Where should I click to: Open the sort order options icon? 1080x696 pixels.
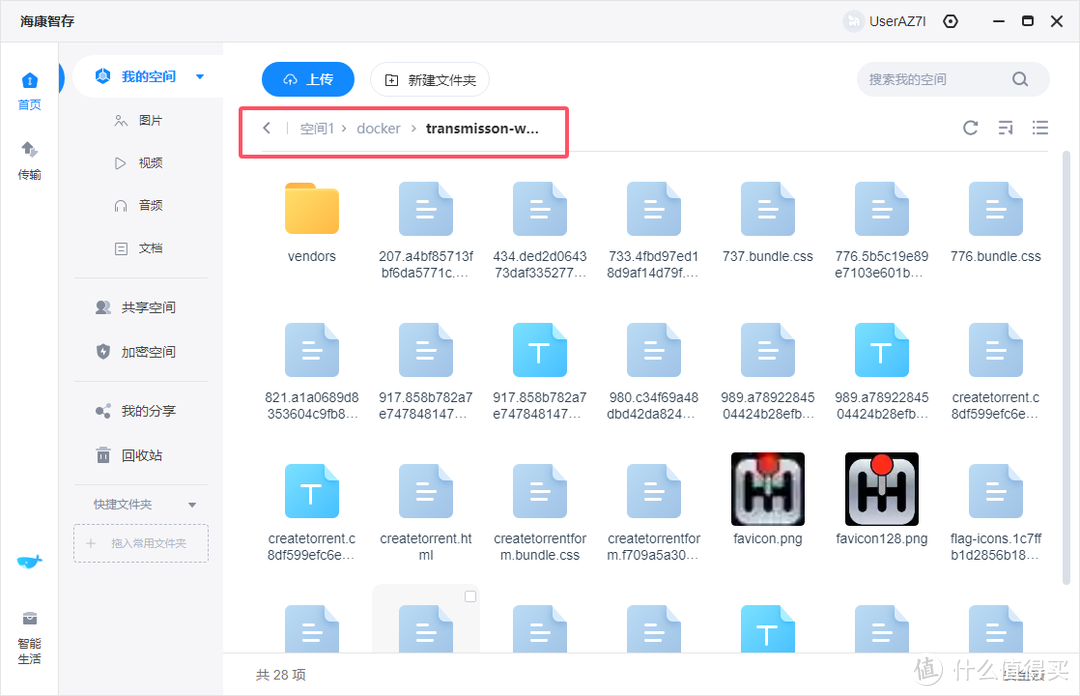click(1005, 128)
